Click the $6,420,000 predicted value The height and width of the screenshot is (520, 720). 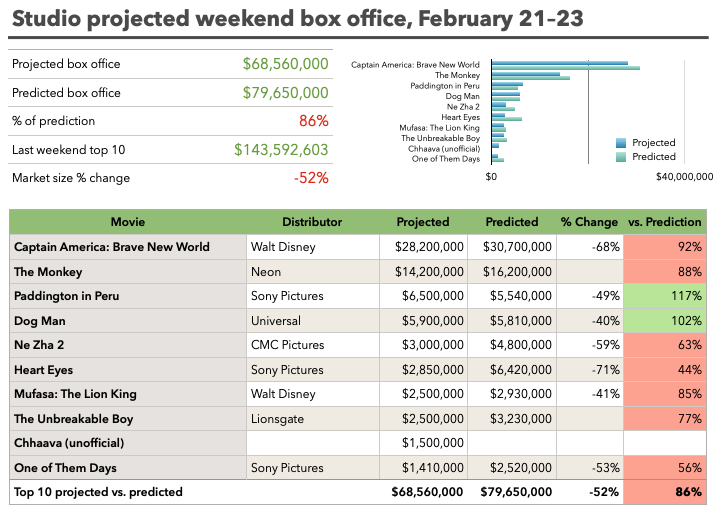(x=521, y=370)
